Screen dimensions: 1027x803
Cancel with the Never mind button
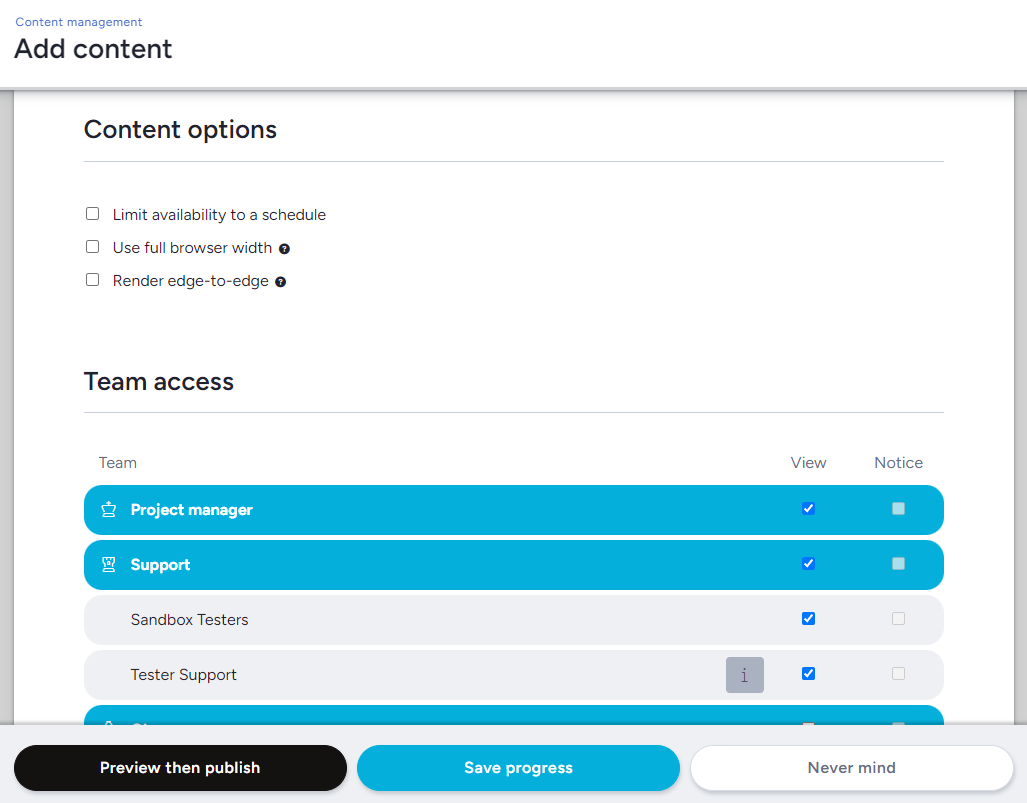click(851, 768)
